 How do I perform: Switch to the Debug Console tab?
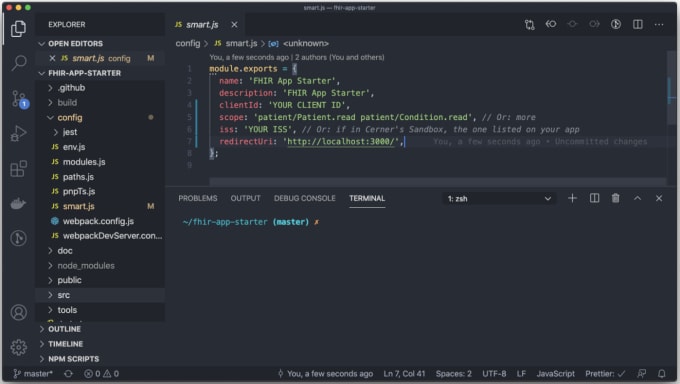304,198
